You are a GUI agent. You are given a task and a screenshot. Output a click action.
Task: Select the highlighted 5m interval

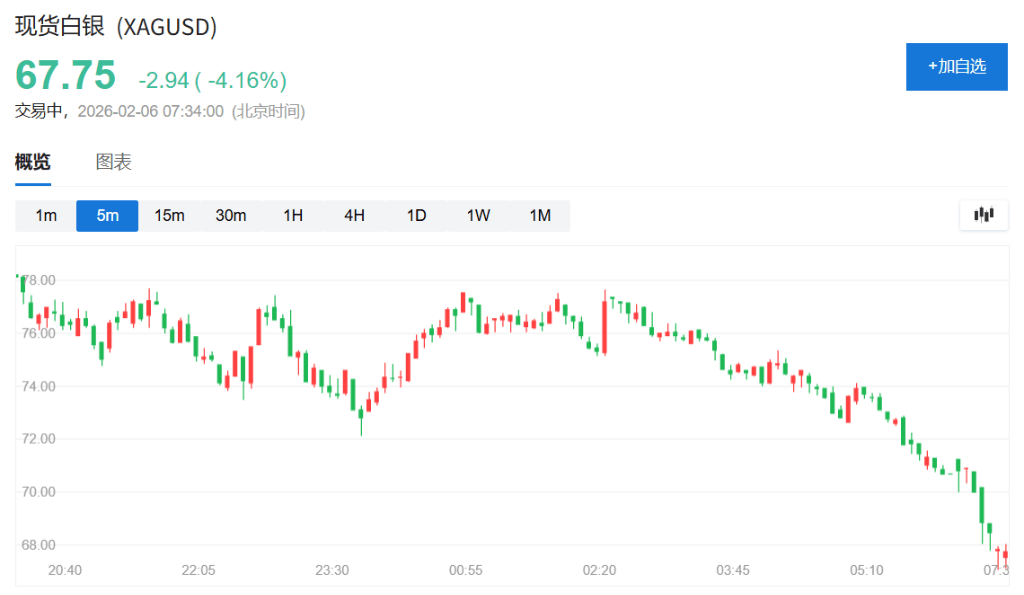pos(107,216)
